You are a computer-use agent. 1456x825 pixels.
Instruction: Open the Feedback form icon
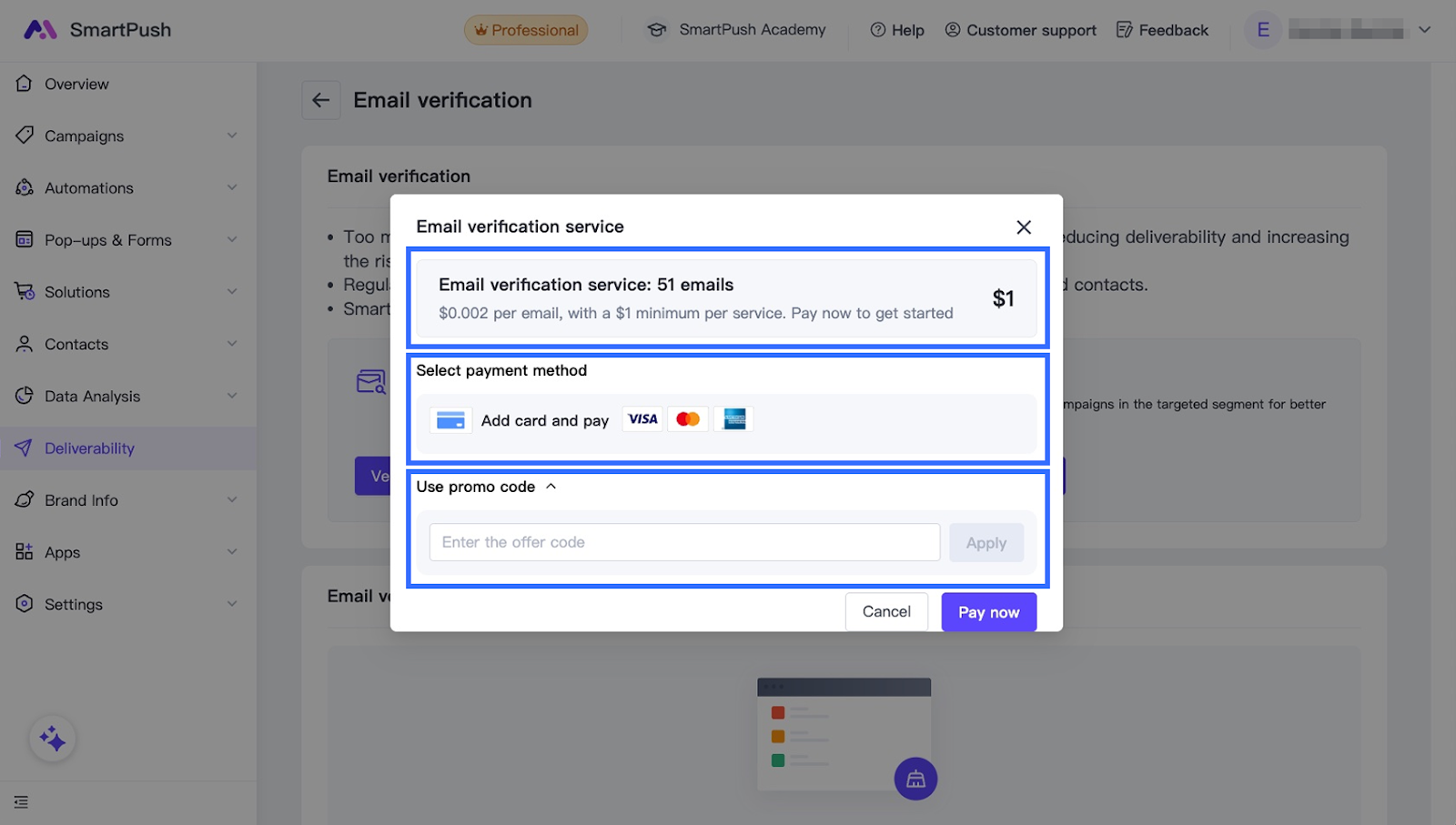tap(1125, 30)
